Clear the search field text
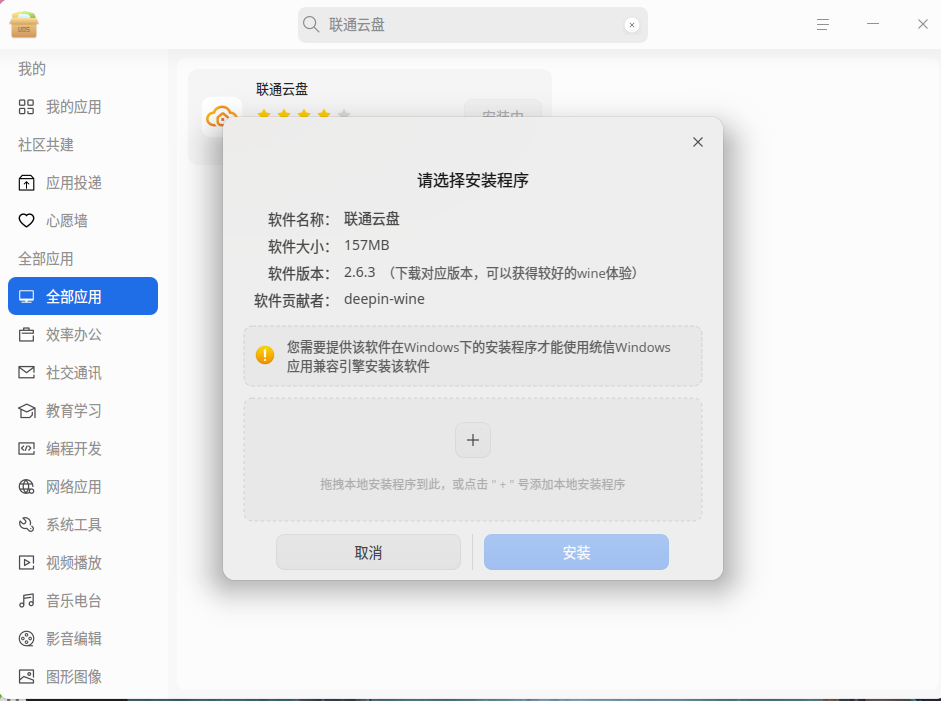This screenshot has height=701, width=941. (x=631, y=25)
